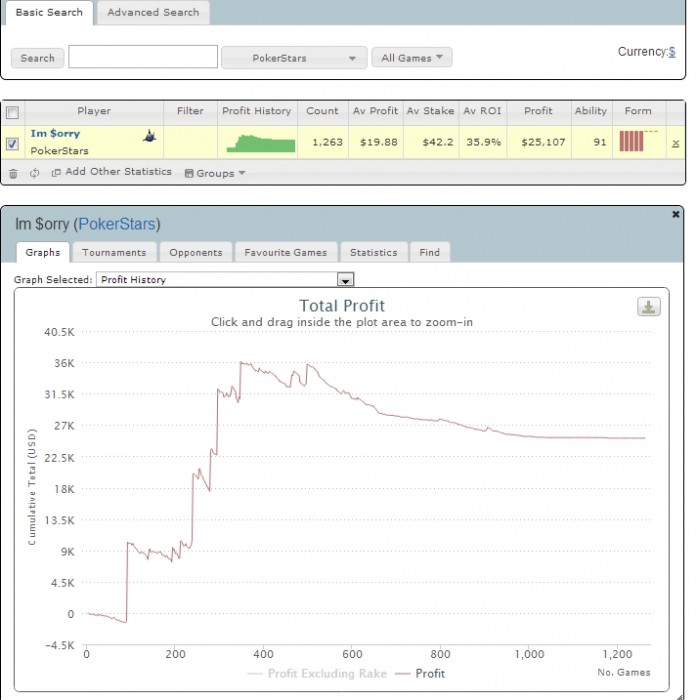
Task: Open the Statistics tab
Action: point(374,252)
